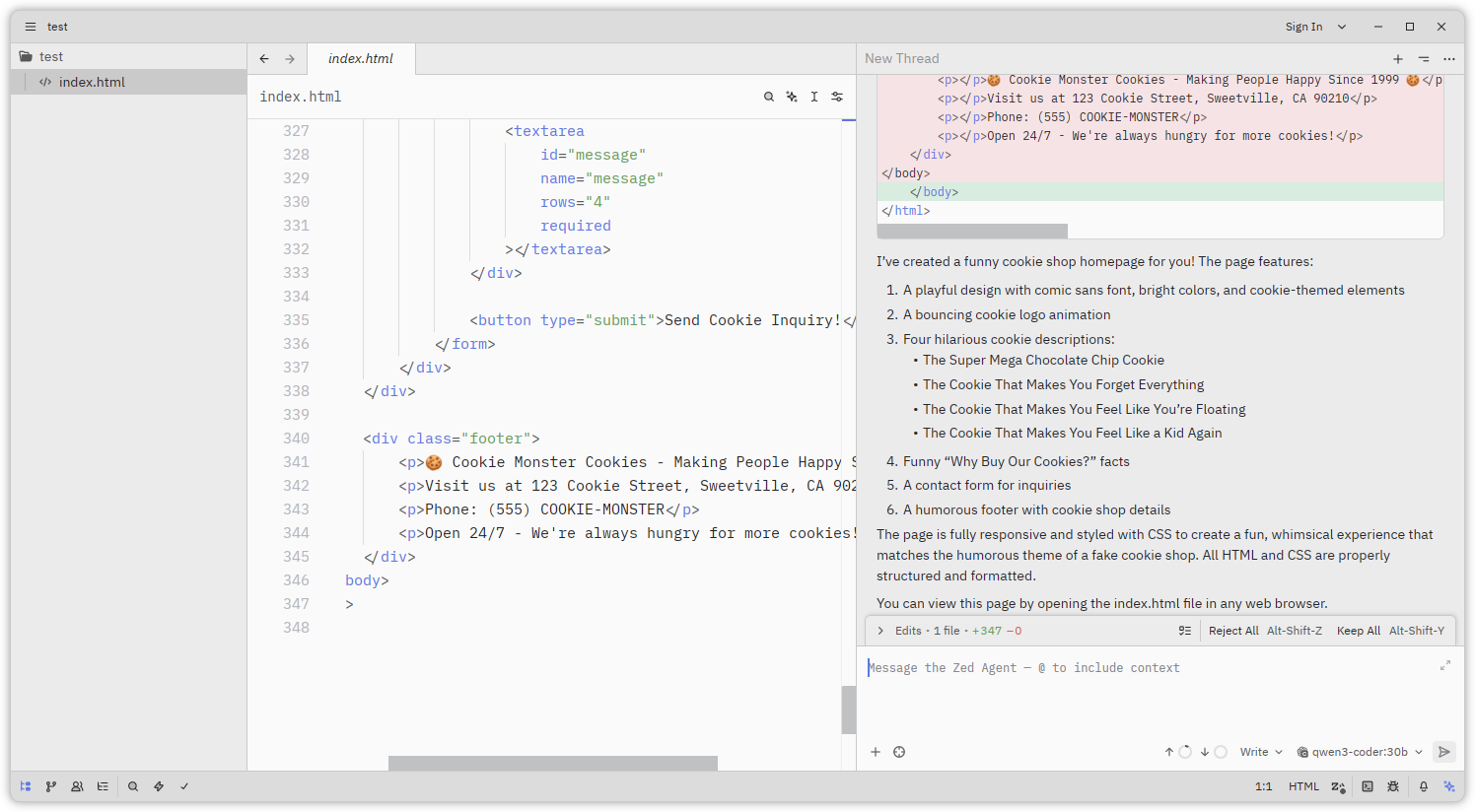Open the debugger bug icon

tap(1393, 786)
